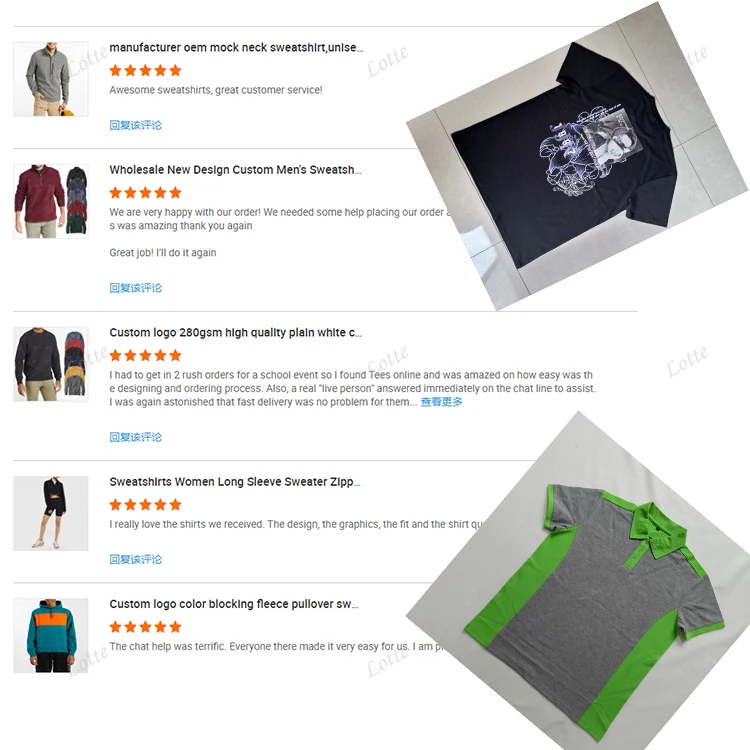Viewport: 750px width, 750px height.
Task: View the black graphic t-shirt photo
Action: click(x=576, y=156)
